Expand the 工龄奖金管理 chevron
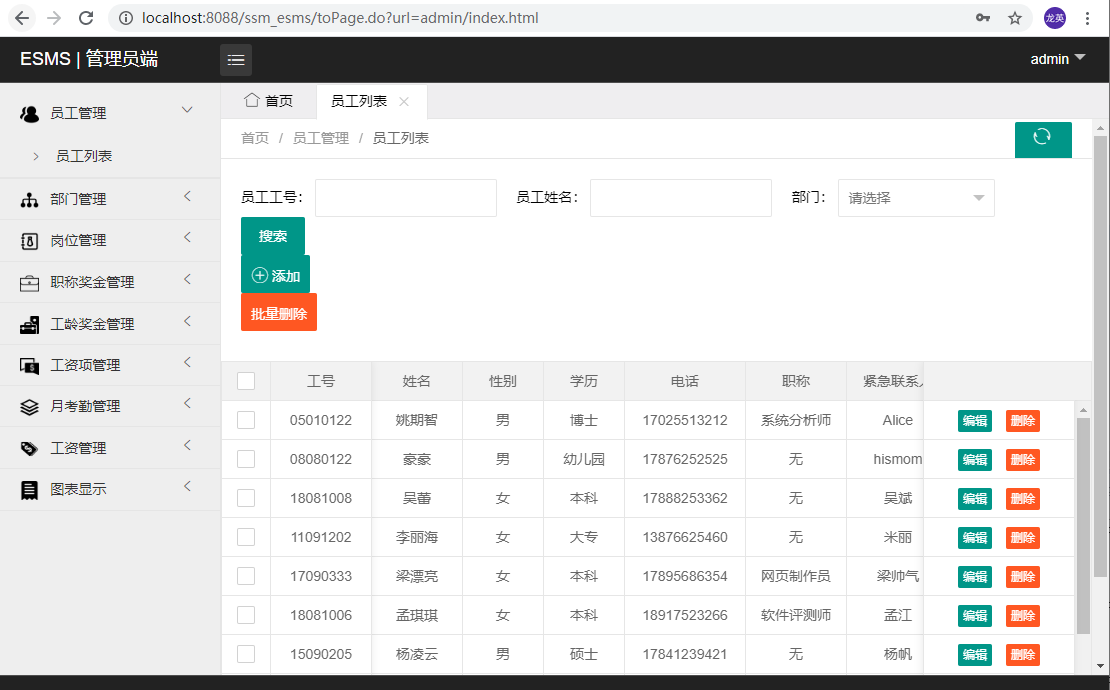 [x=187, y=321]
